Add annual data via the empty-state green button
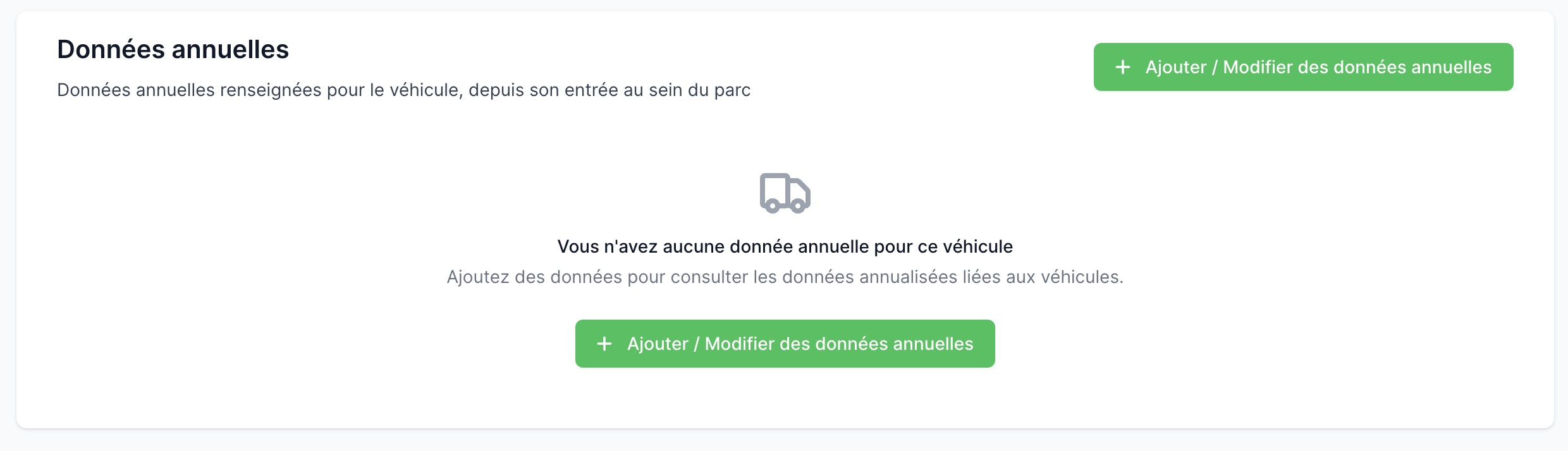Viewport: 1568px width, 451px height. [785, 344]
